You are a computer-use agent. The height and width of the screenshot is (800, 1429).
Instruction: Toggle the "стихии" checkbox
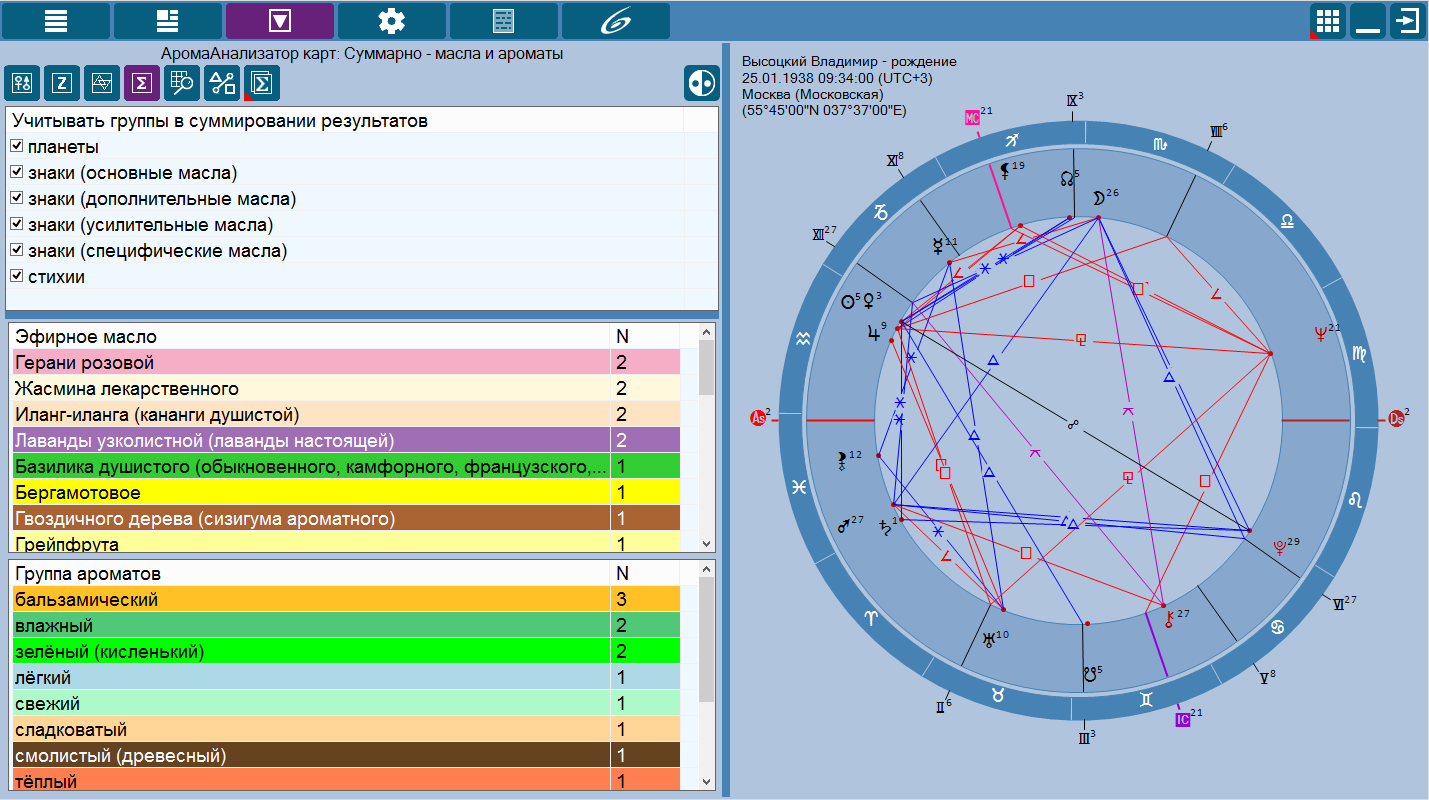(17, 277)
